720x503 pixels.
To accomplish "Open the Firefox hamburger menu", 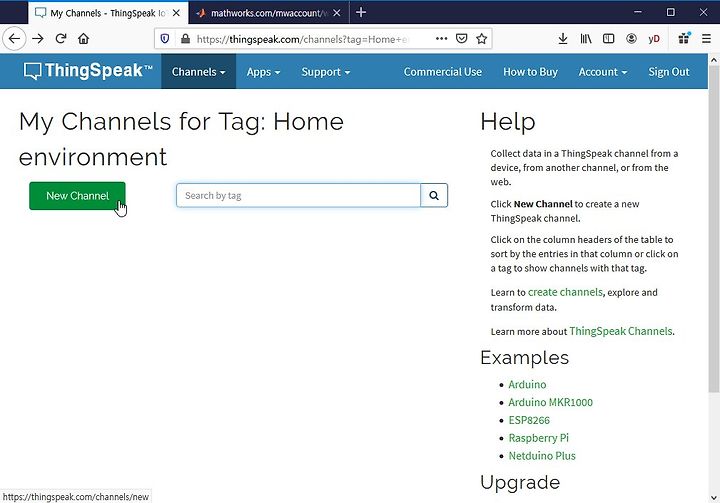I will pos(706,39).
